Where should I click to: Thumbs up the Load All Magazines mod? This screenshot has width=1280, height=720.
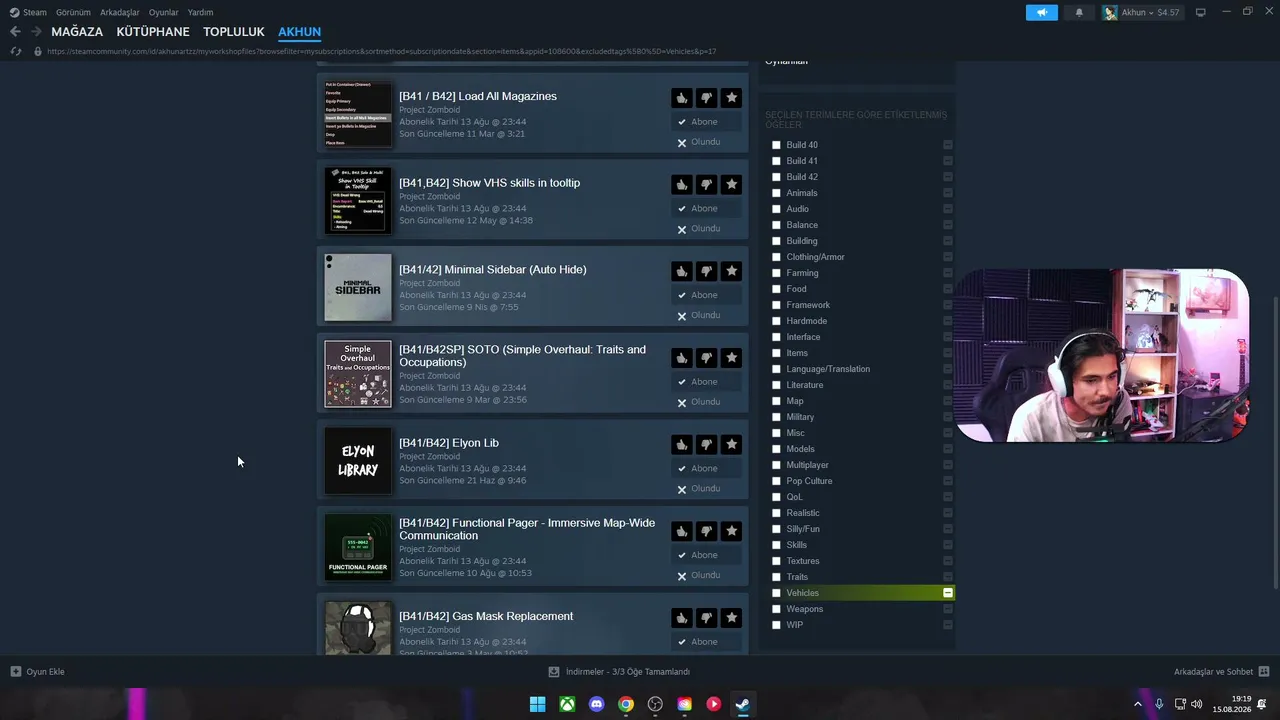[681, 98]
